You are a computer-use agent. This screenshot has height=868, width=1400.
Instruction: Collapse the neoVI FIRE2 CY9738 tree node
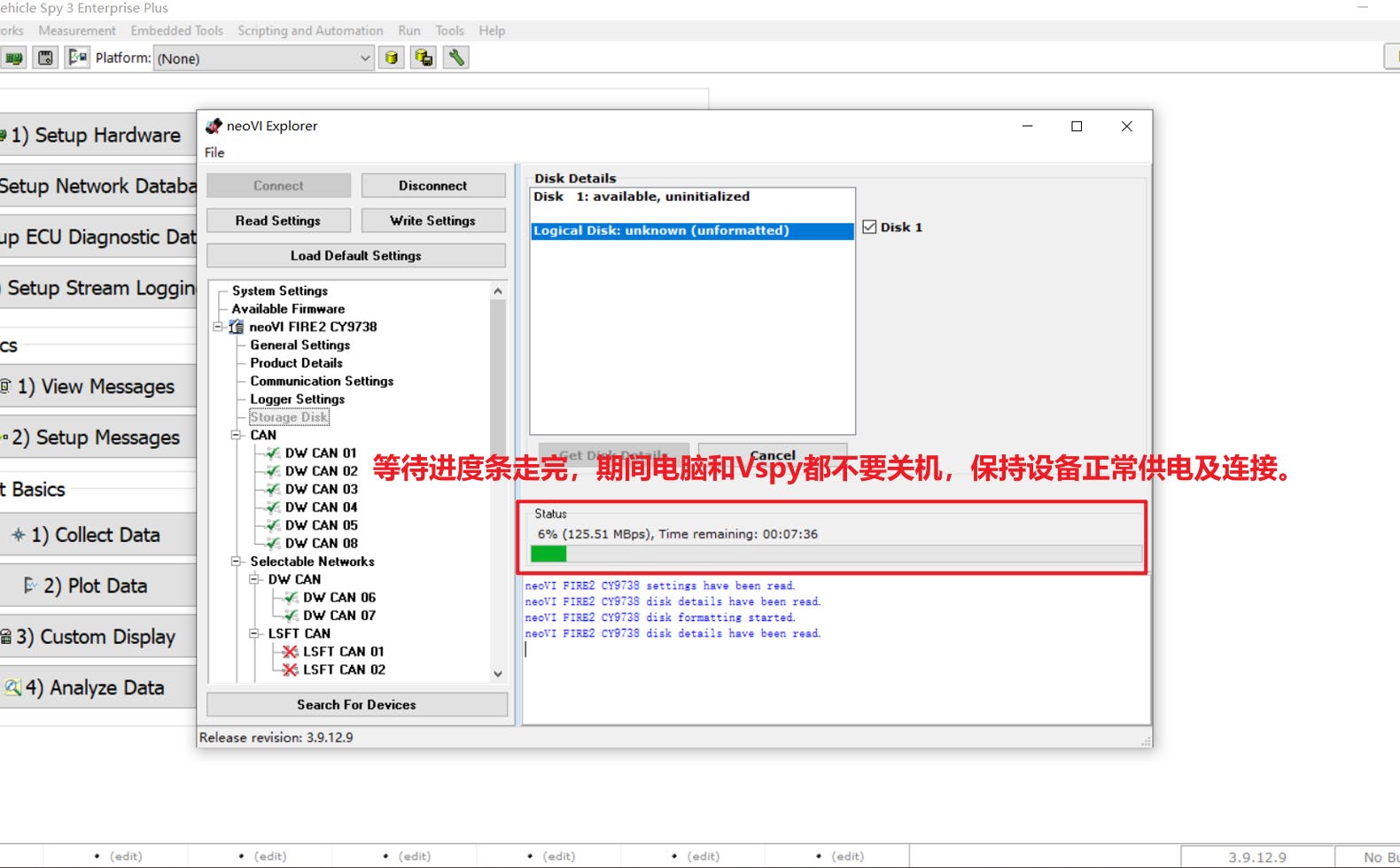click(x=218, y=327)
